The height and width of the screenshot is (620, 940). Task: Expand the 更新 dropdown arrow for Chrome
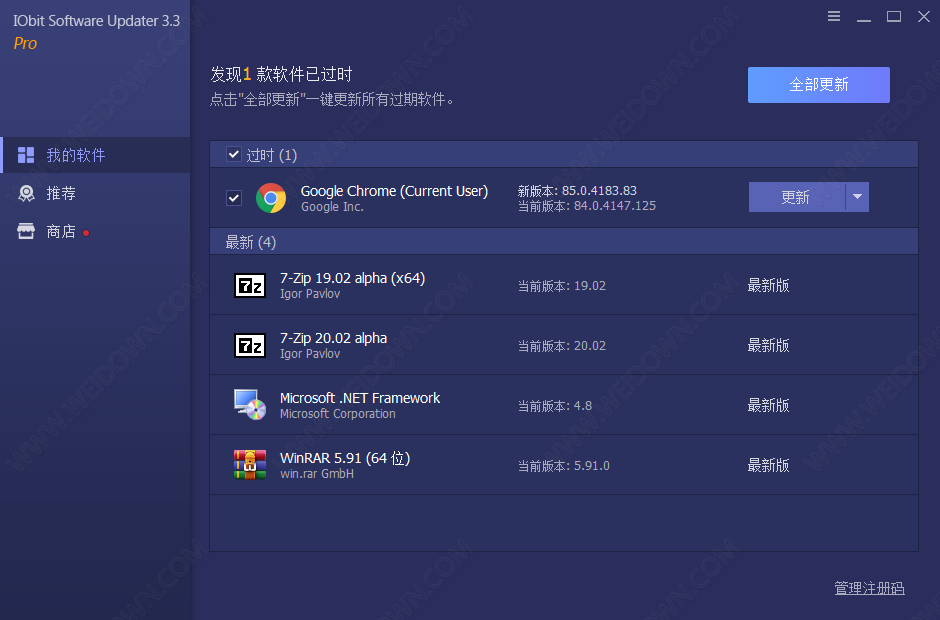857,197
